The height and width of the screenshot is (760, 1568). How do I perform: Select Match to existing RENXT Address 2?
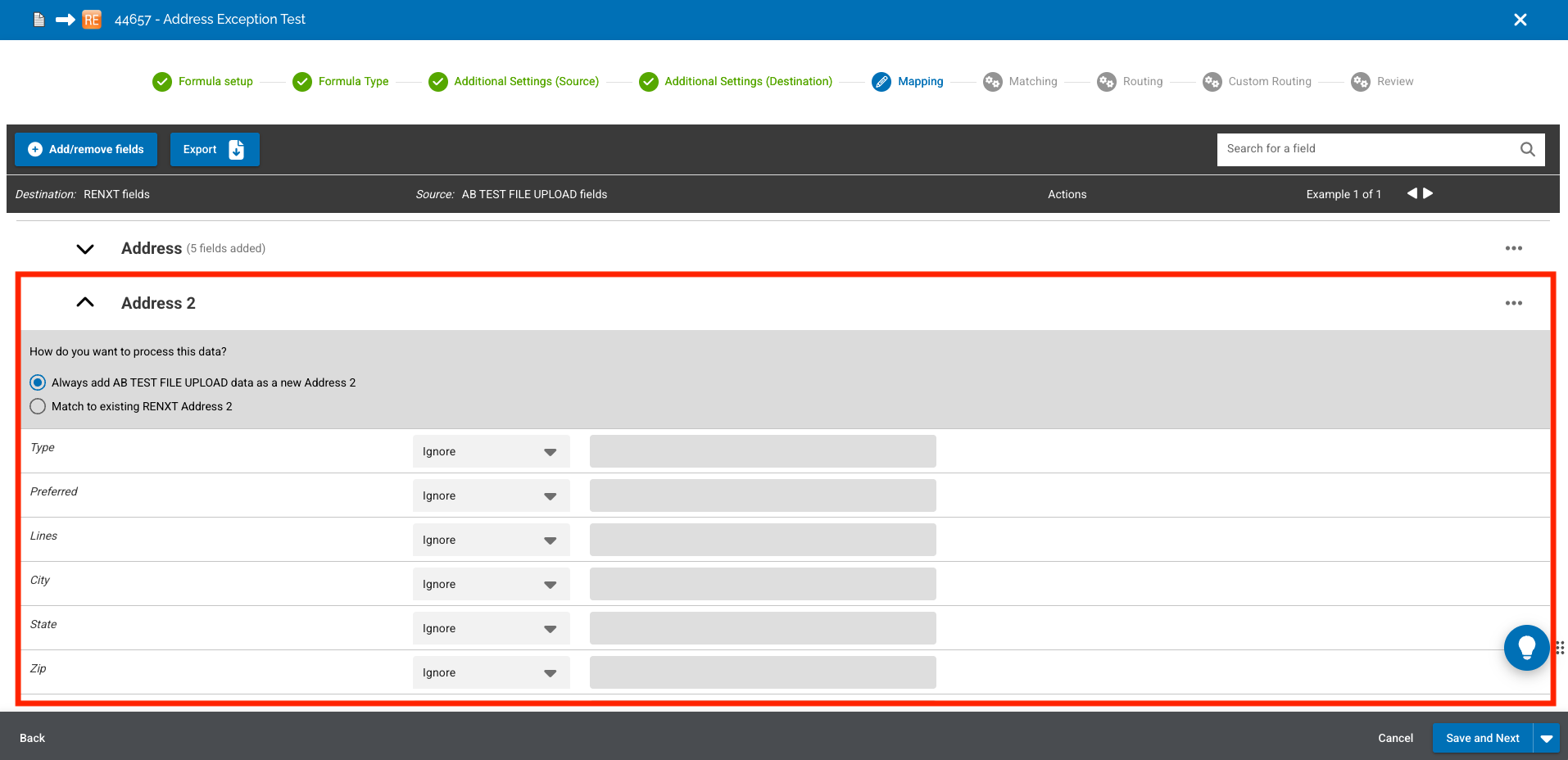(x=38, y=406)
